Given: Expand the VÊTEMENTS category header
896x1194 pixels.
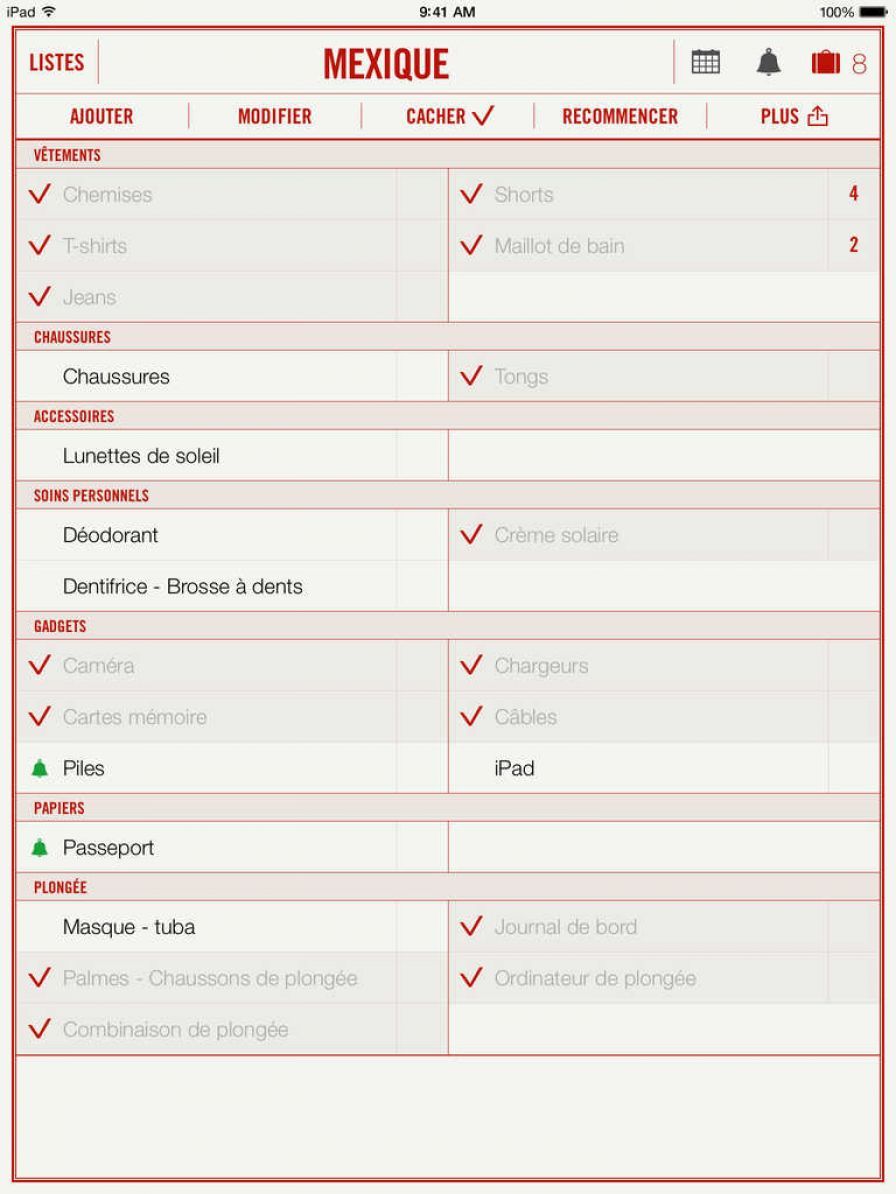Looking at the screenshot, I should [x=70, y=154].
